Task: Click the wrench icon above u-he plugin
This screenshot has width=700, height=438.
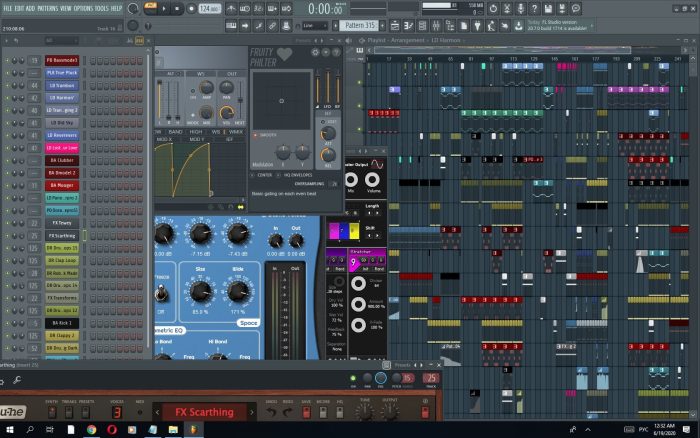Action: coord(17,380)
